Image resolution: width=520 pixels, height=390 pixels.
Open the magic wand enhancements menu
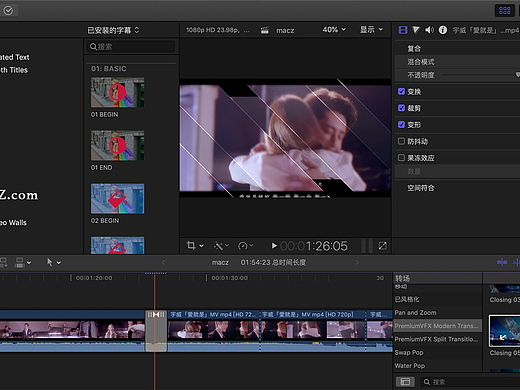point(221,246)
